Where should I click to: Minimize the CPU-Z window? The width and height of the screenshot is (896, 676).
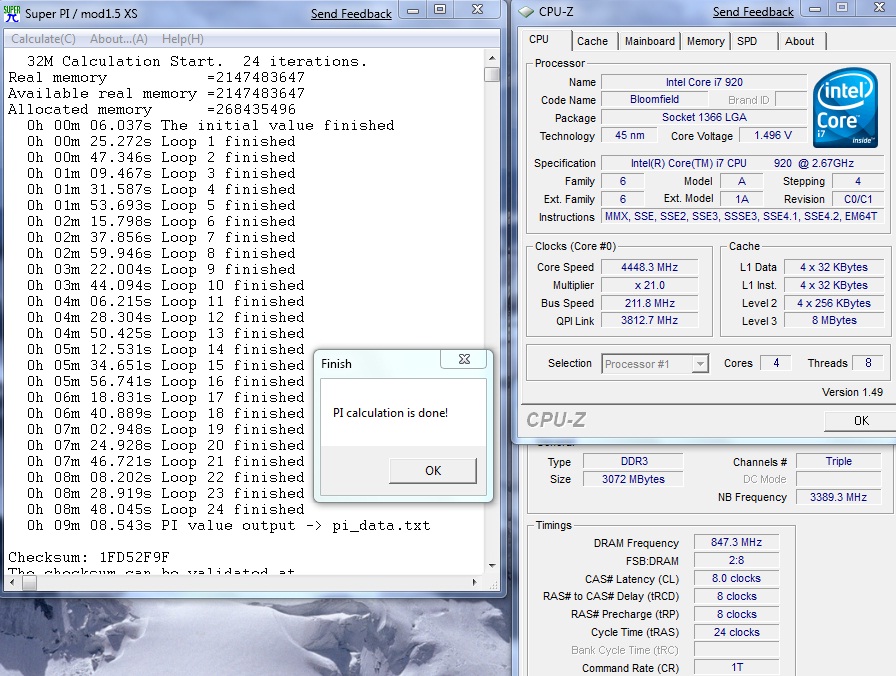815,8
